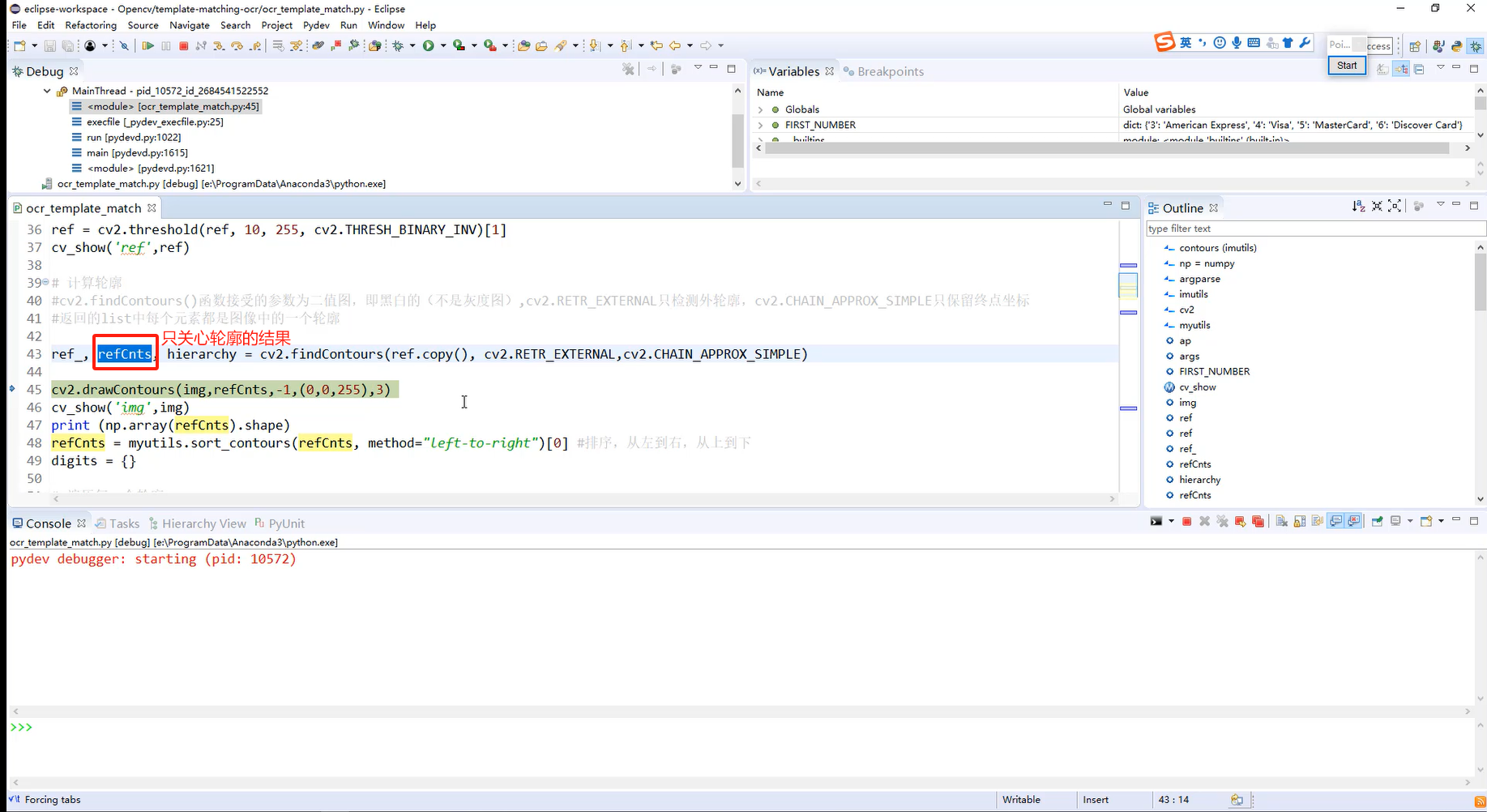
Task: Open the Run menu
Action: (x=348, y=25)
